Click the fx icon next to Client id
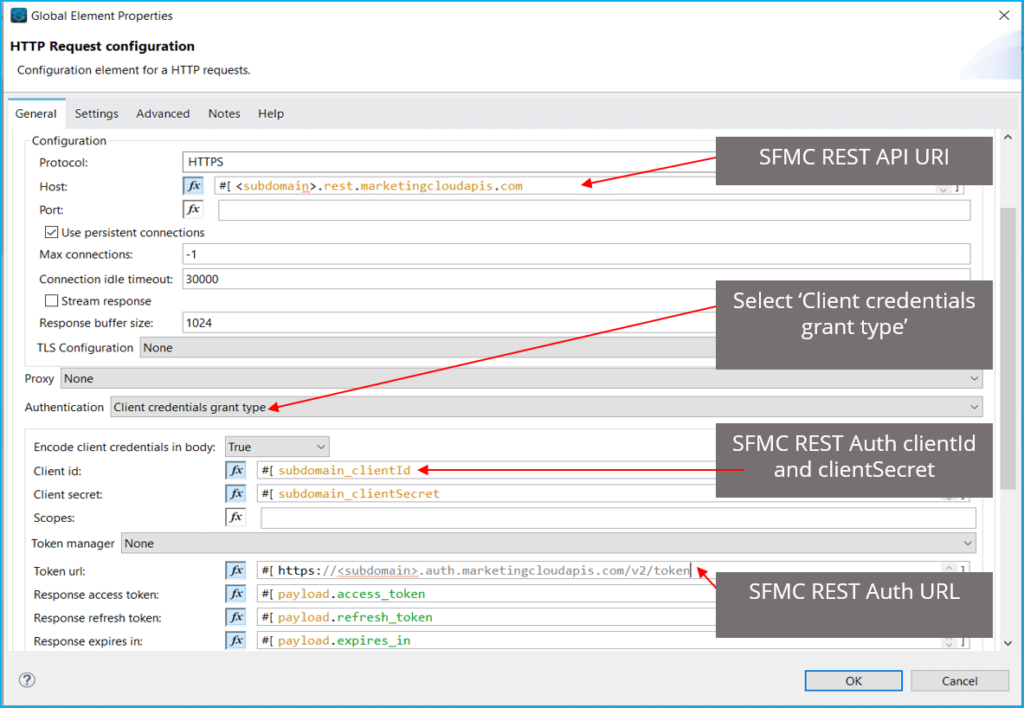1024x708 pixels. [236, 470]
